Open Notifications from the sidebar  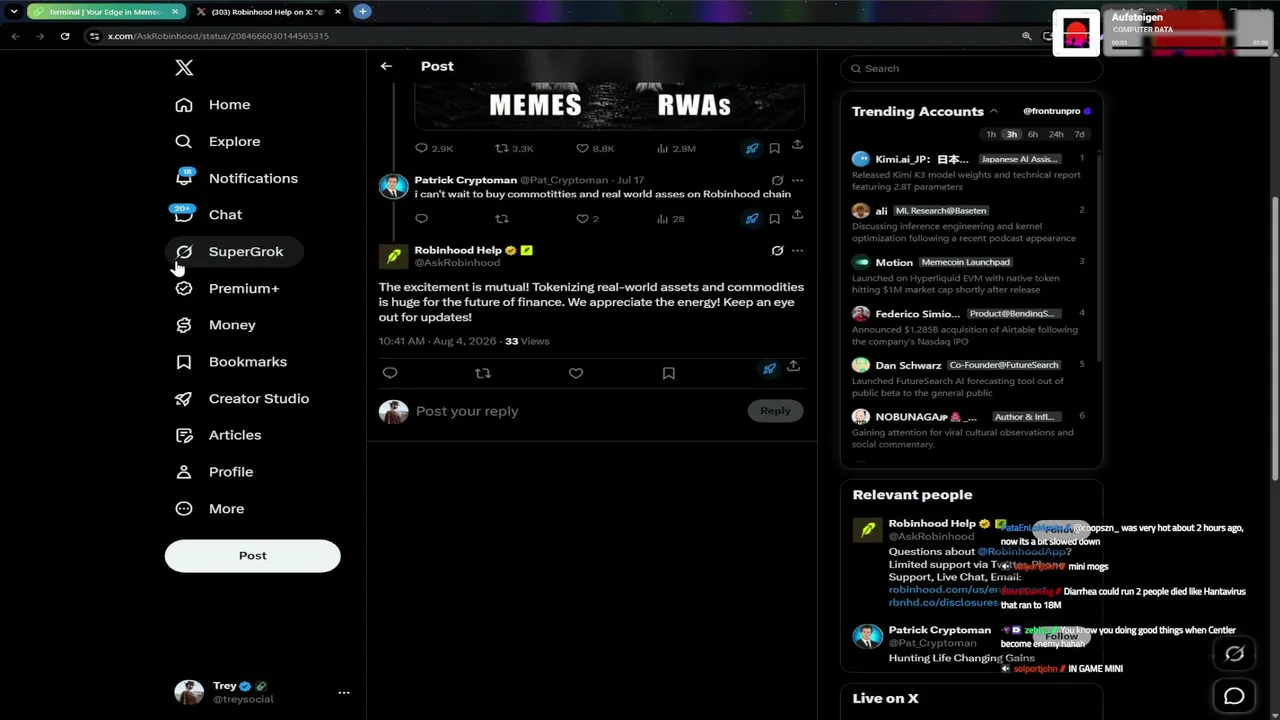click(236, 178)
